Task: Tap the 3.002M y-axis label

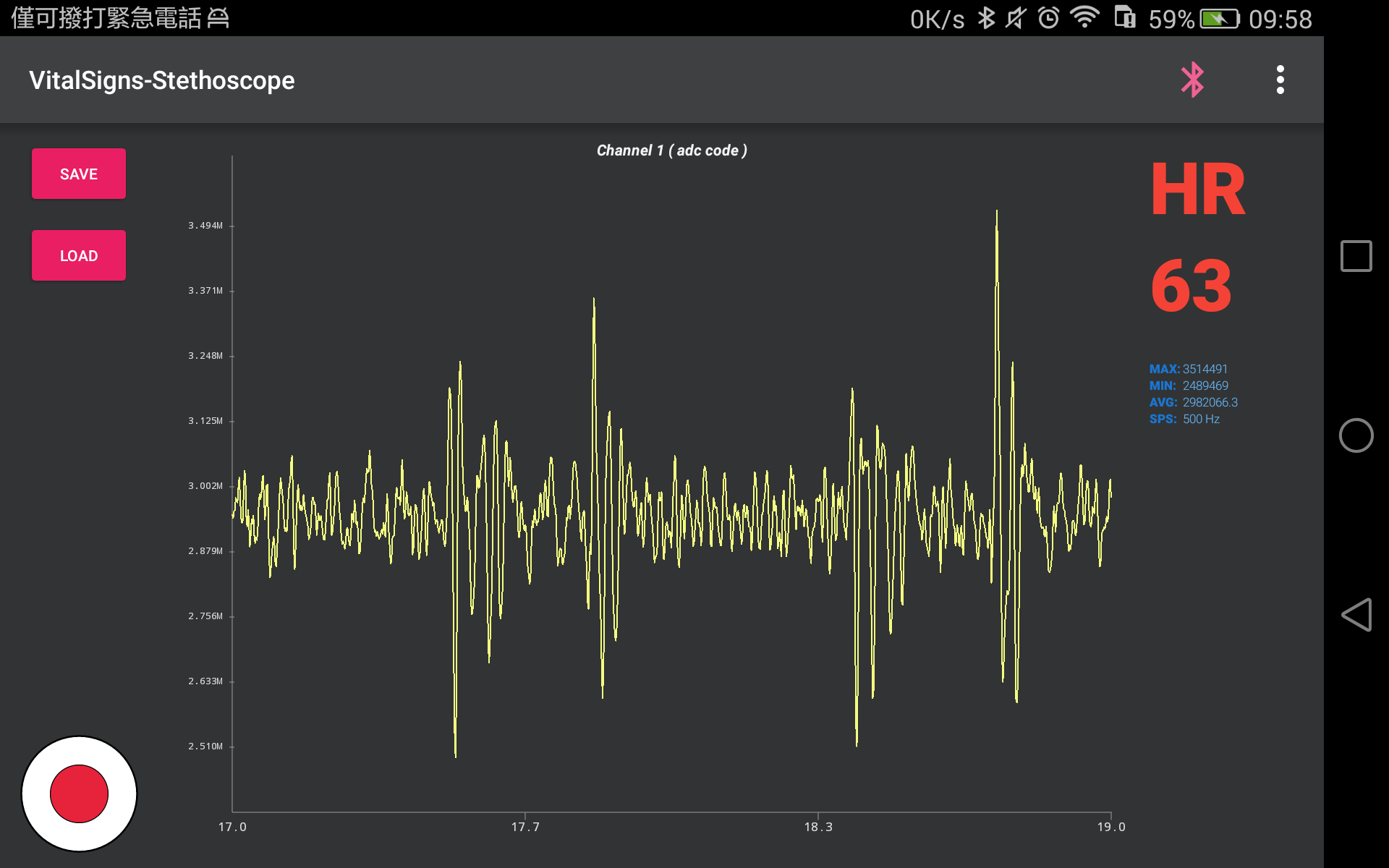Action: (x=205, y=486)
